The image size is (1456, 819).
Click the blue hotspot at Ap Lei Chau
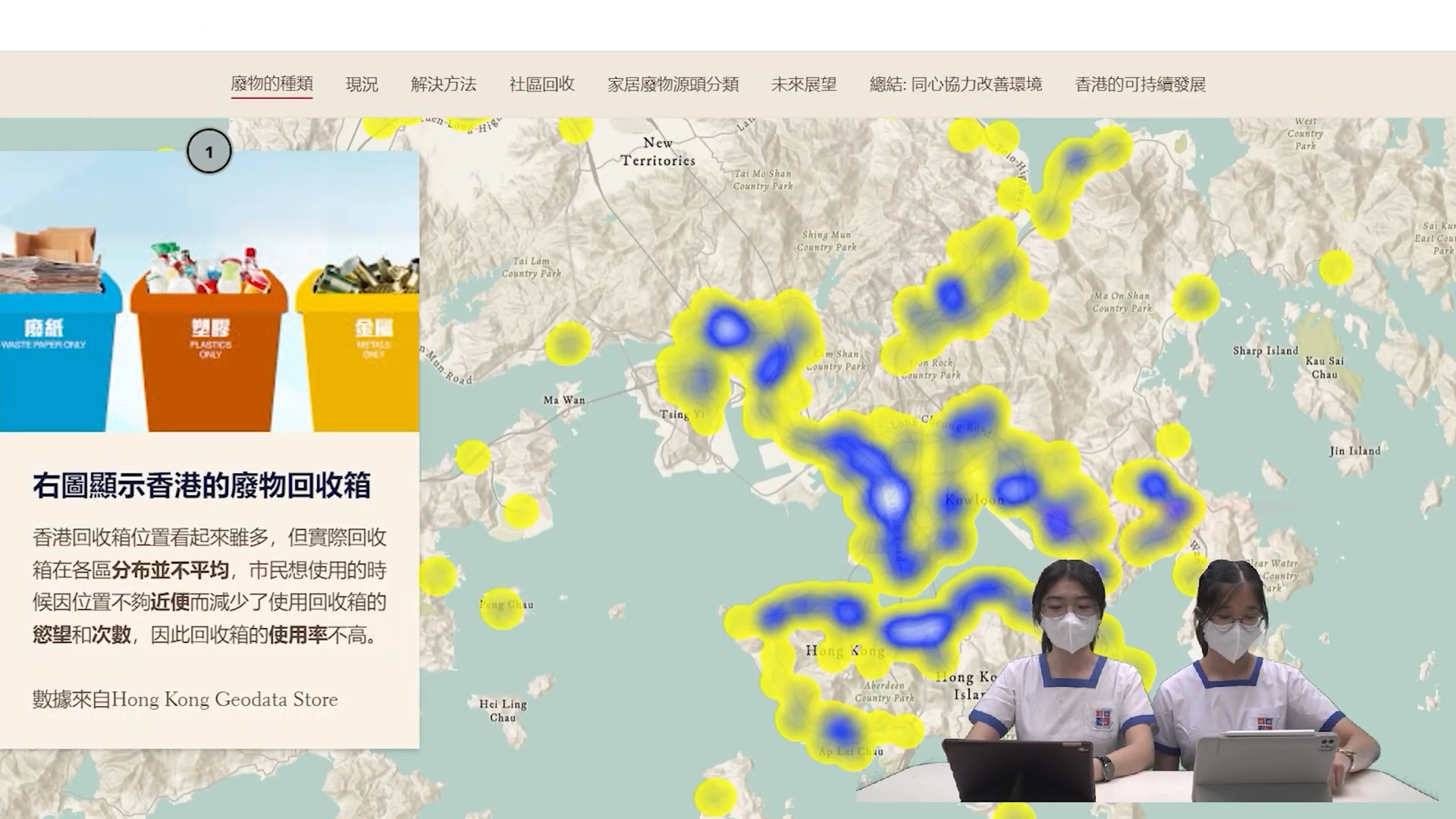click(x=840, y=731)
